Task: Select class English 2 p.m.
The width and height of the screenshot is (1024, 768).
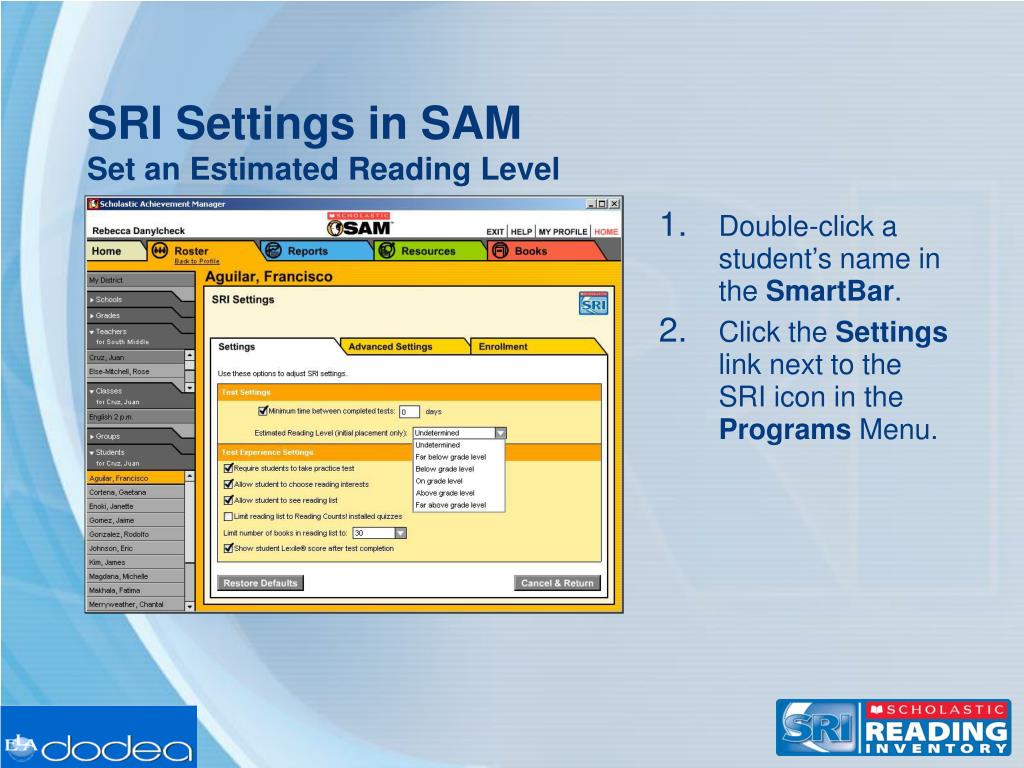Action: pyautogui.click(x=140, y=417)
